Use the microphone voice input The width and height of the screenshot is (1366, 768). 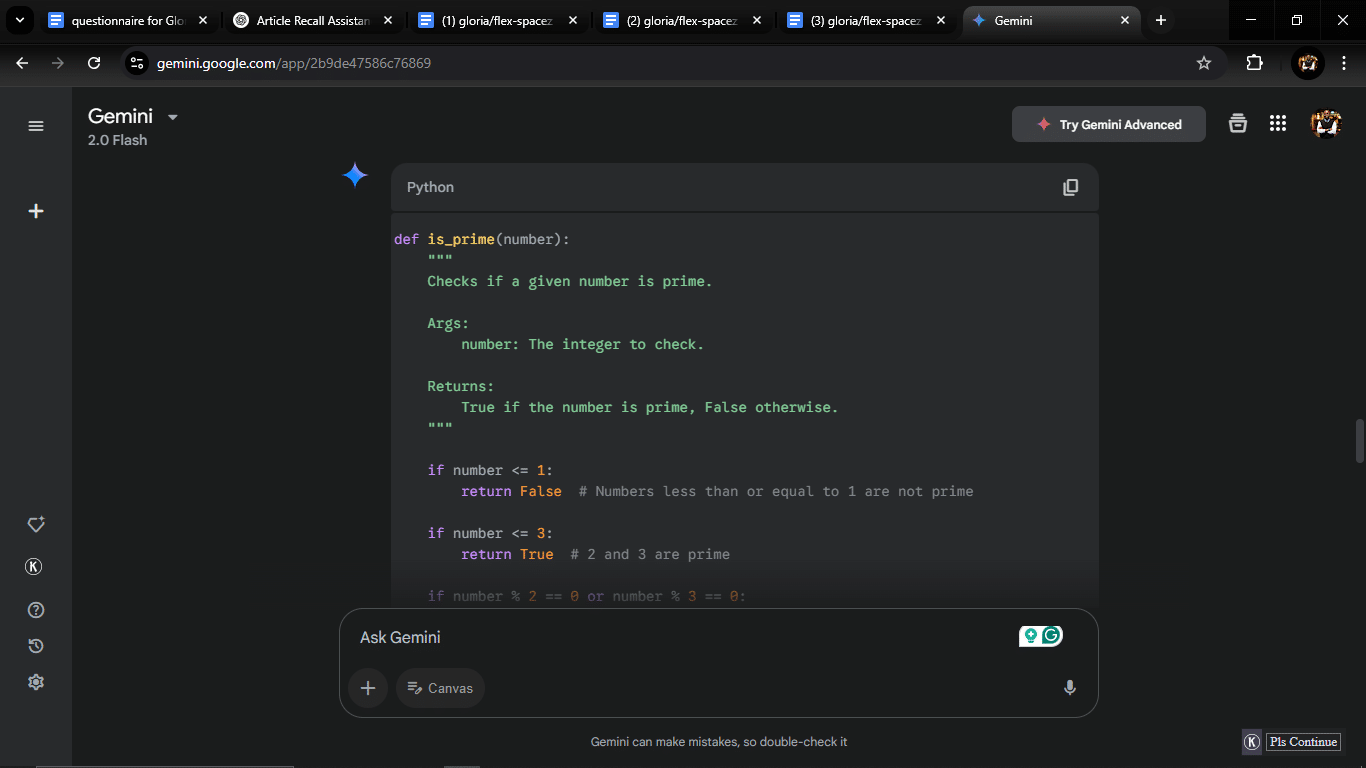[x=1069, y=688]
